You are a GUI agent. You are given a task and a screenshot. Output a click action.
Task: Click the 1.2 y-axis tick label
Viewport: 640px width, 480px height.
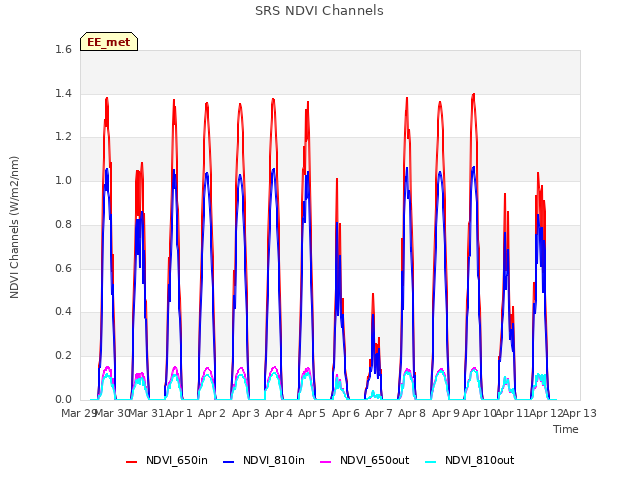[x=63, y=137]
